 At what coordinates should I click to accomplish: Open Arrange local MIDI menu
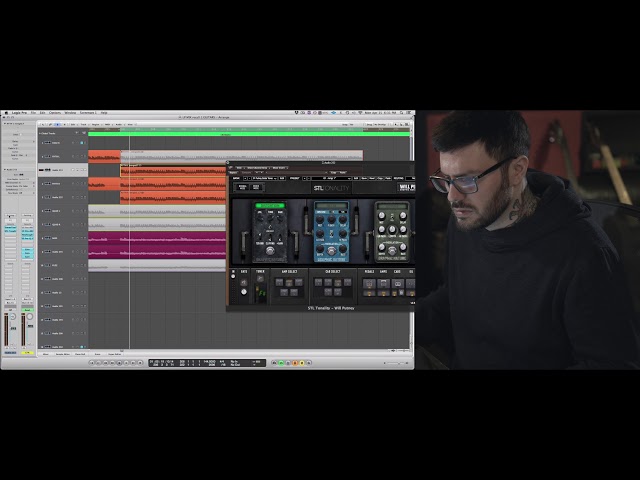107,124
